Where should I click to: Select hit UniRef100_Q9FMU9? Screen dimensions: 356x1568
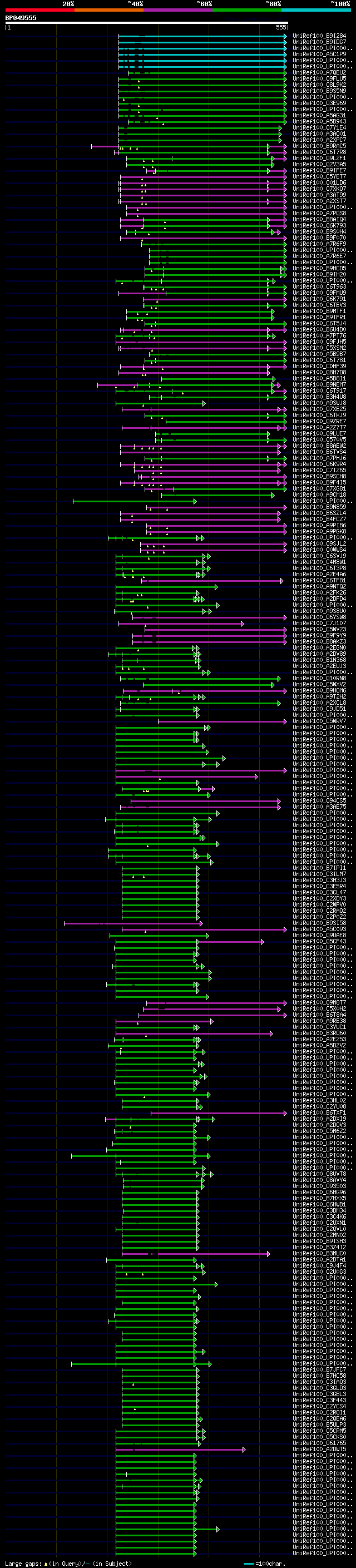[319, 293]
